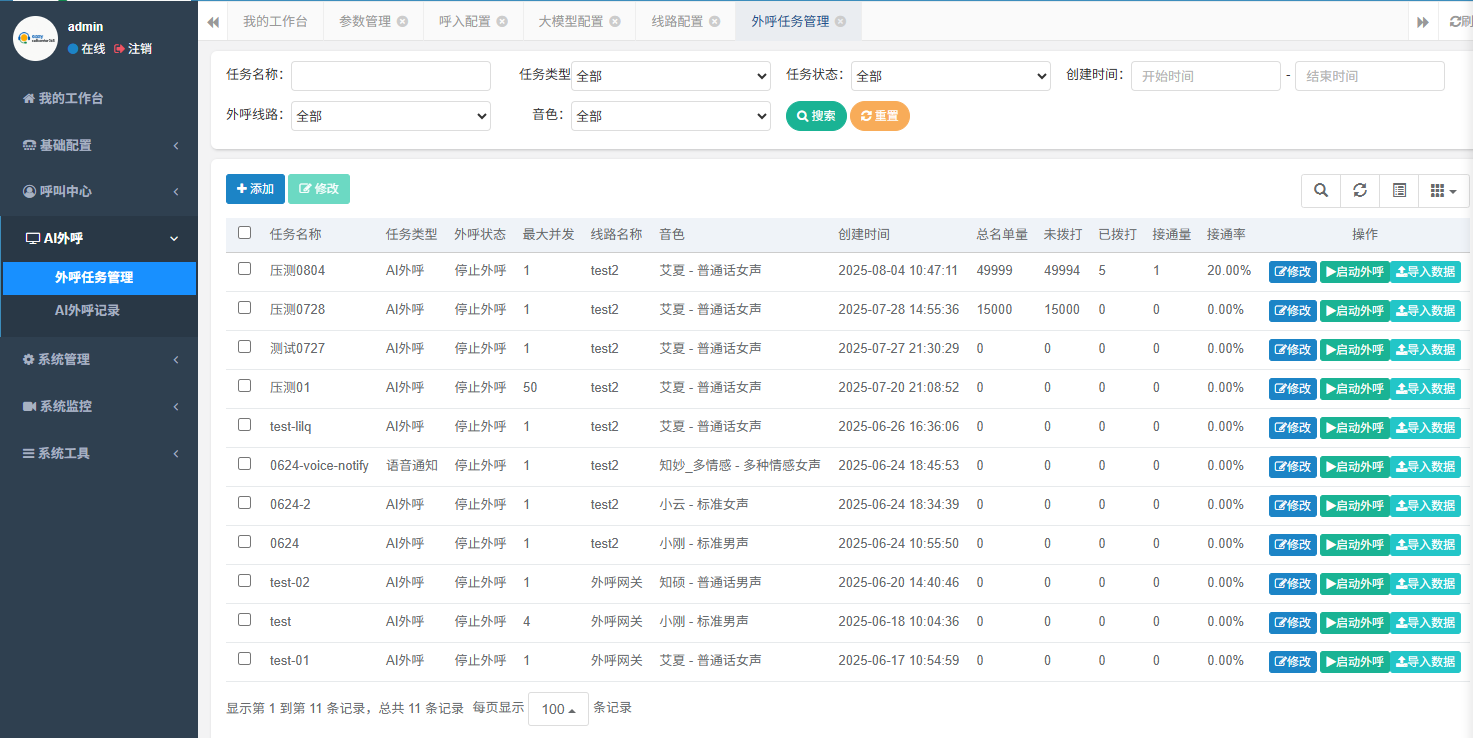The image size is (1473, 738).
Task: Check the box for 压测0804 row
Action: pyautogui.click(x=245, y=269)
